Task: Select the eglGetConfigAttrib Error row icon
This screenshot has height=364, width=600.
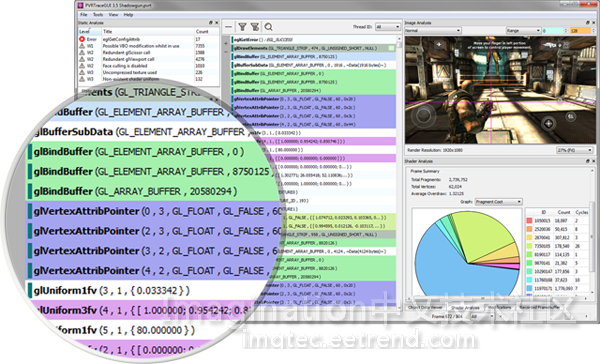Action: pos(82,39)
